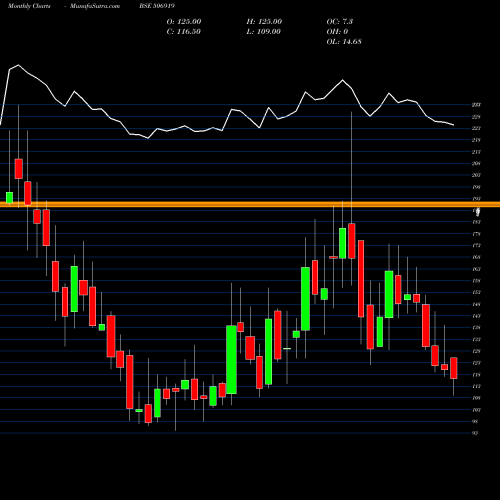Click the OH: 0 value
The height and width of the screenshot is (500, 500).
point(337,32)
